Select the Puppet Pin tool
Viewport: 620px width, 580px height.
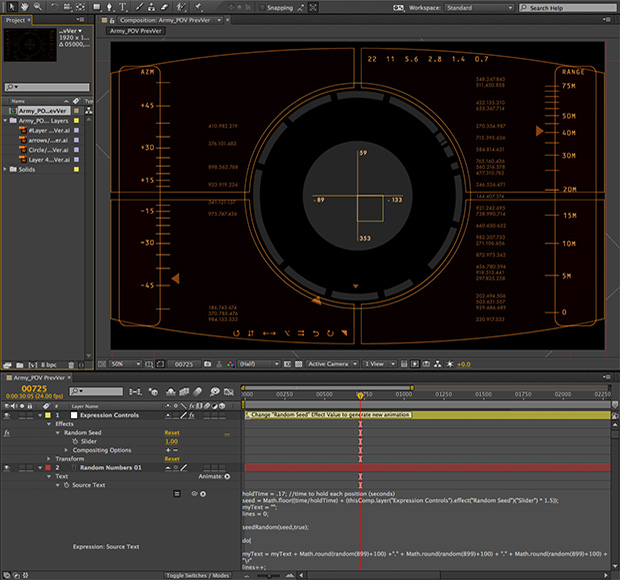(x=198, y=7)
